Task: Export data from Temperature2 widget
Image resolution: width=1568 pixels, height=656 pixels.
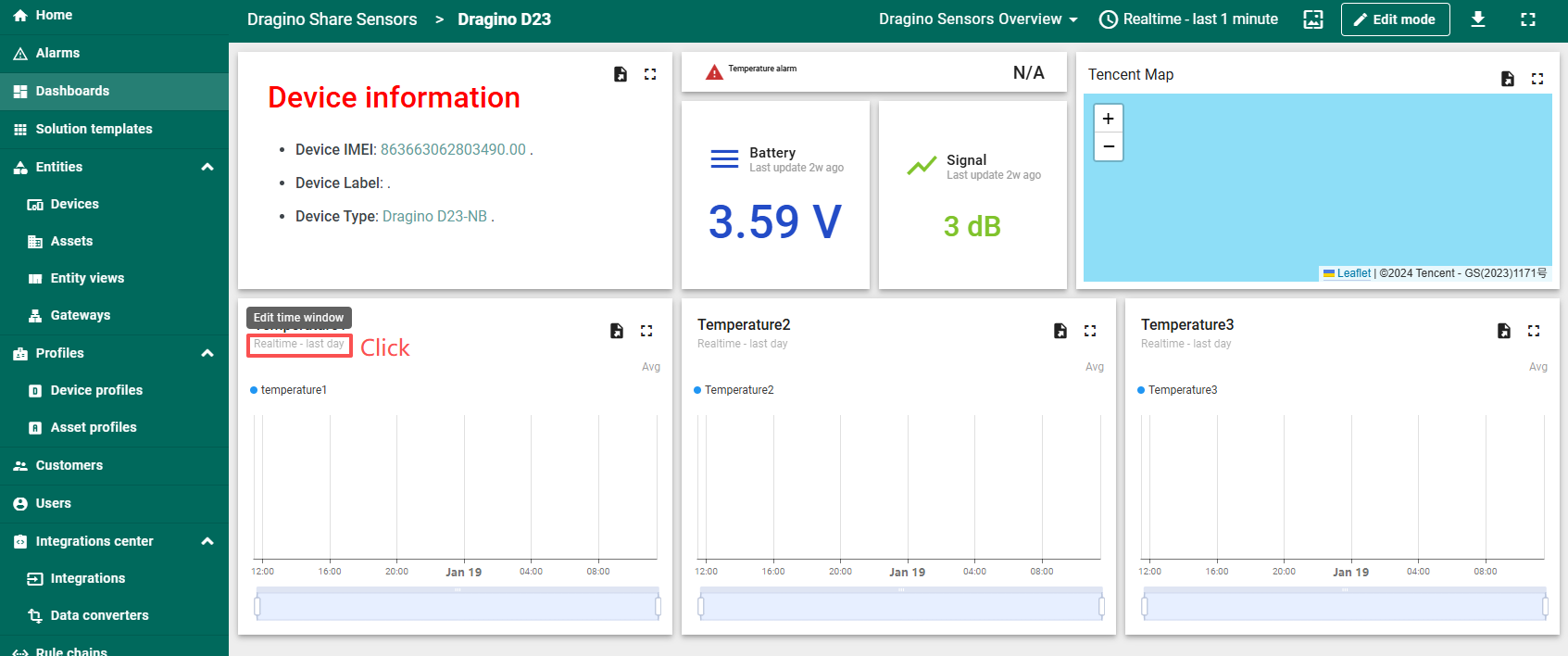Action: coord(1060,331)
